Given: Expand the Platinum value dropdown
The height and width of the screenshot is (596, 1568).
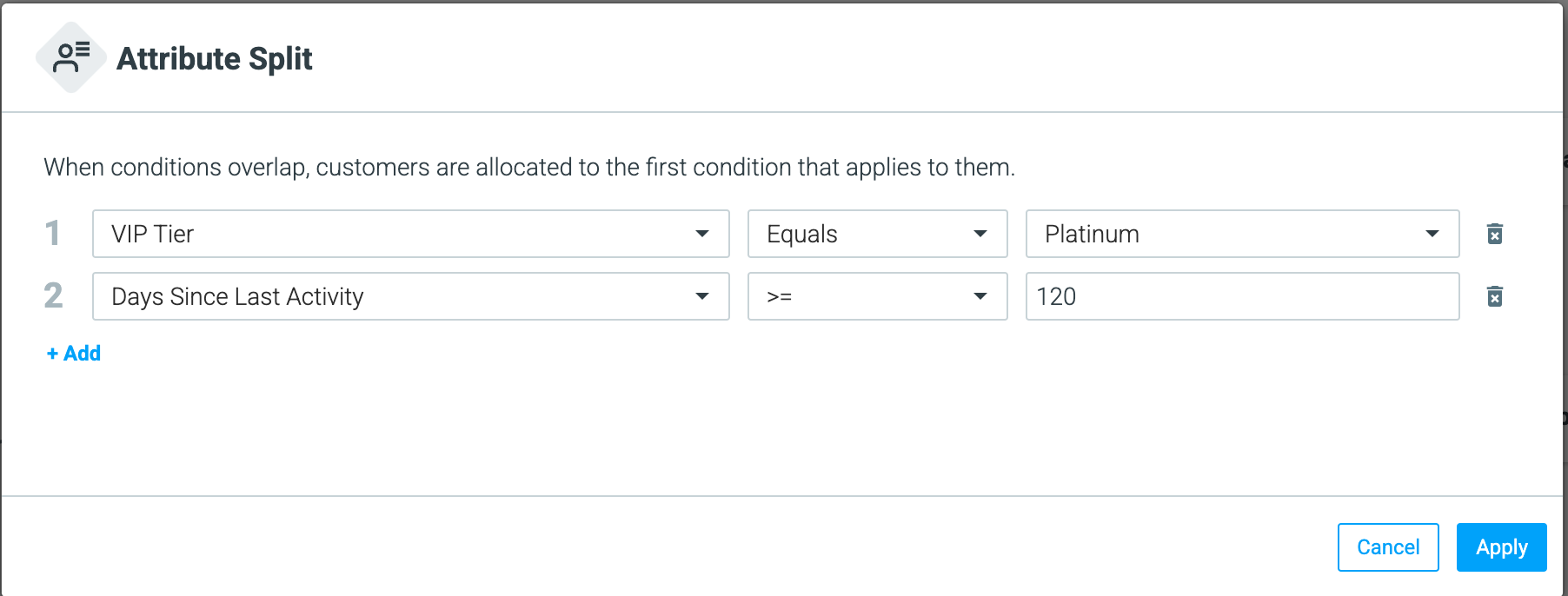Looking at the screenshot, I should click(x=1242, y=234).
